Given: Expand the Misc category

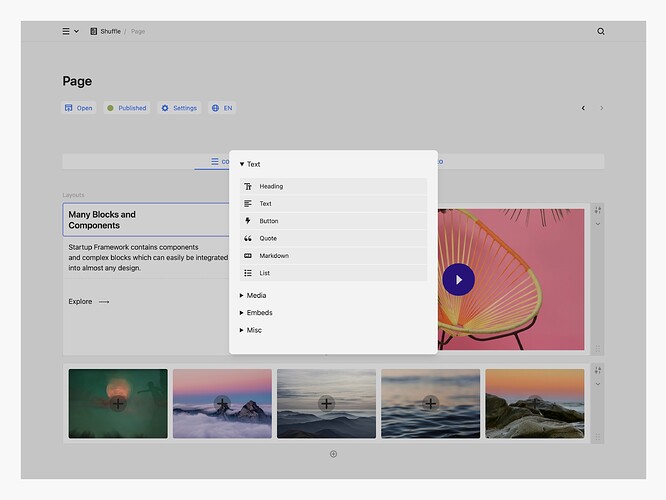Looking at the screenshot, I should (250, 330).
